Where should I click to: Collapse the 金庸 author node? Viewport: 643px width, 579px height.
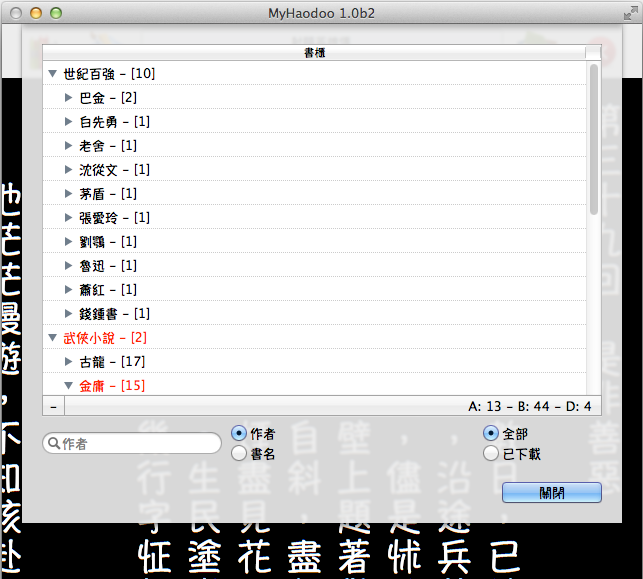tap(68, 386)
